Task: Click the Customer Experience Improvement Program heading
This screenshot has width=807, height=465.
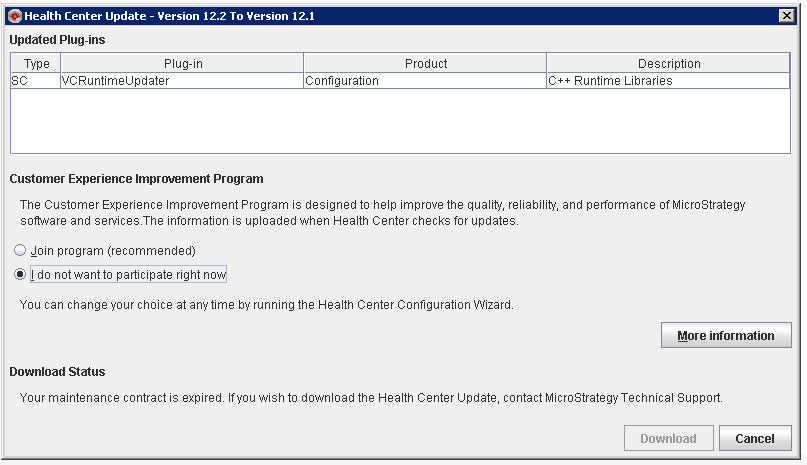Action: pyautogui.click(x=136, y=179)
